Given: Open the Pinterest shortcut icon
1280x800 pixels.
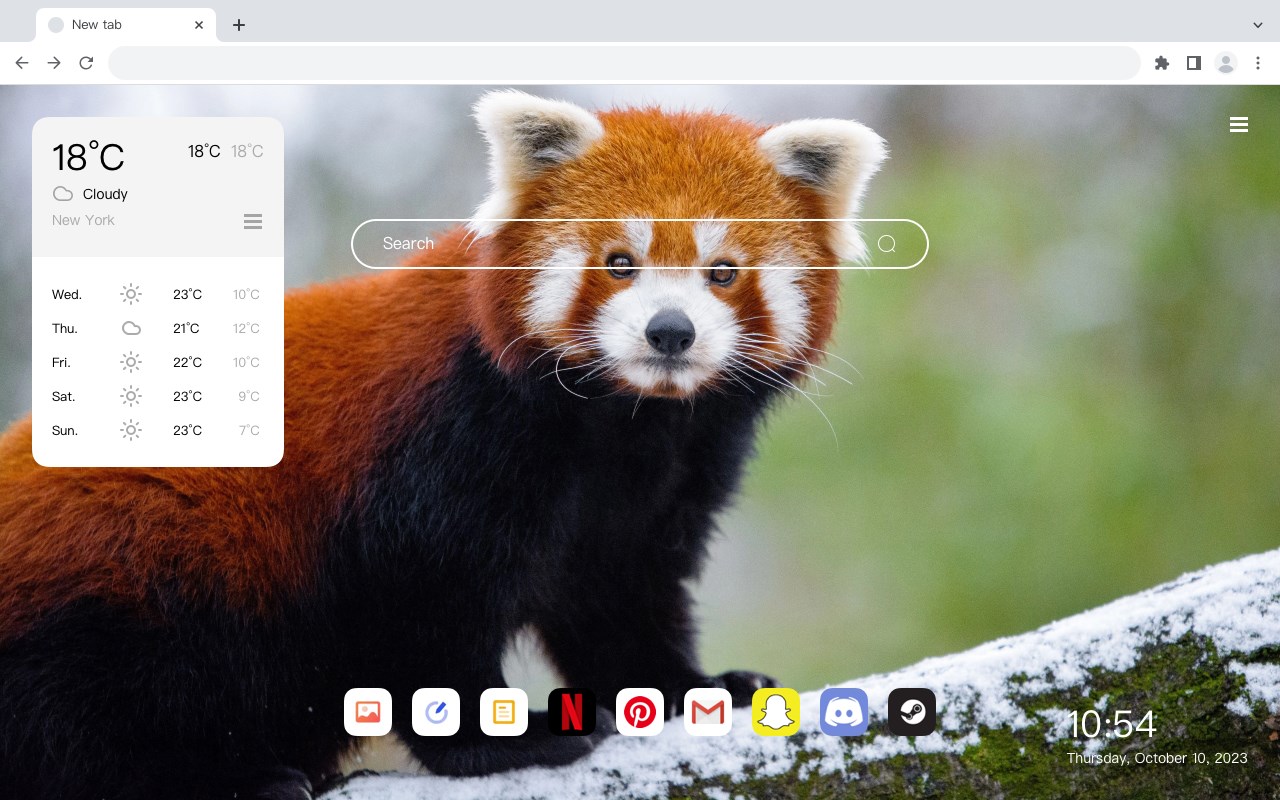Looking at the screenshot, I should click(x=640, y=712).
